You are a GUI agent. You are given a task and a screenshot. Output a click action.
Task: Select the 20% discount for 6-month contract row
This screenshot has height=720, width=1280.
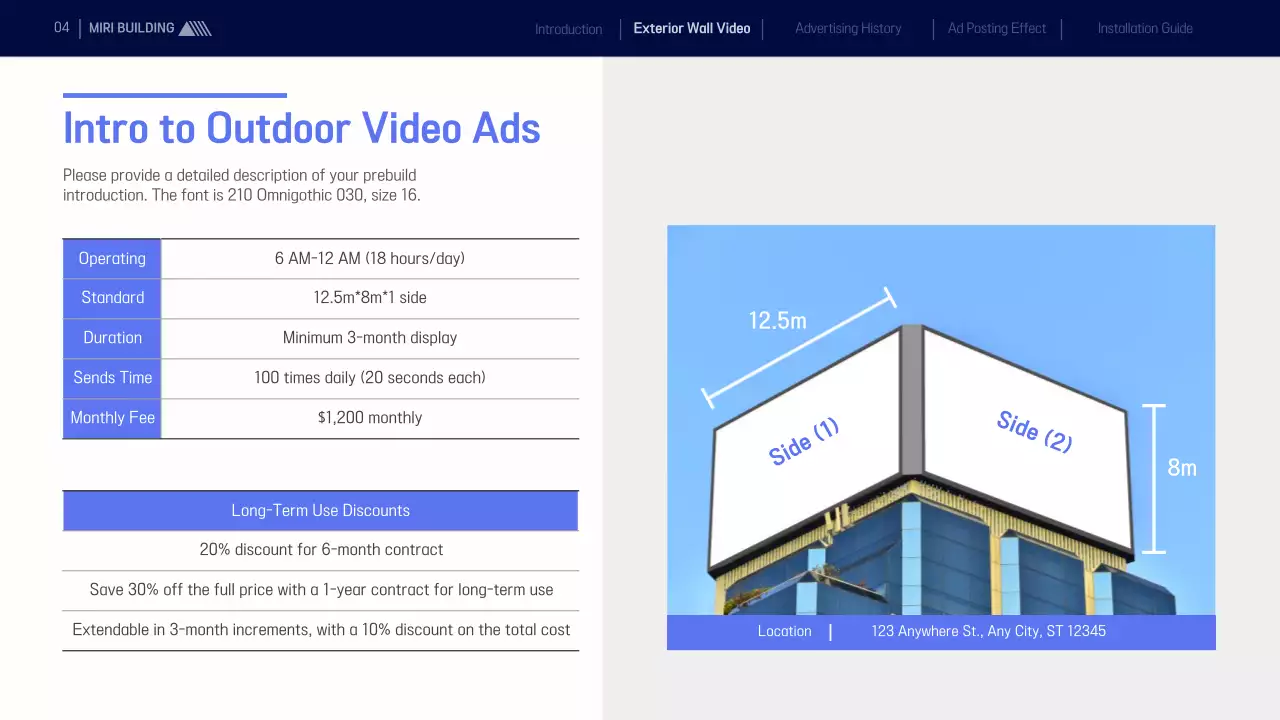click(320, 550)
